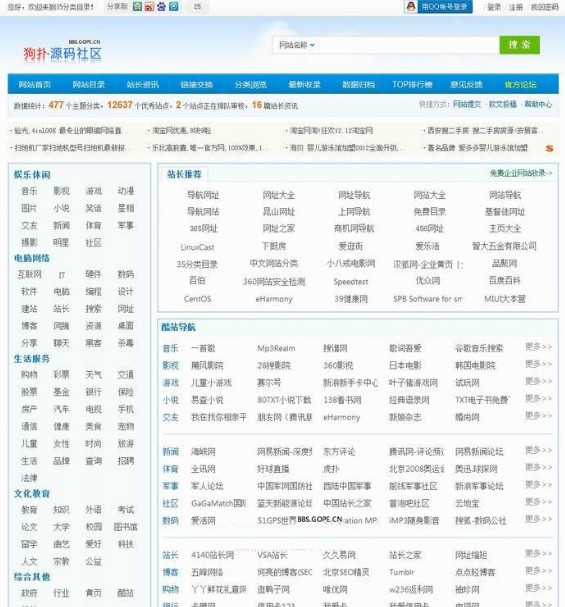Share to Qzone with the yellow star icon

(x=137, y=6)
